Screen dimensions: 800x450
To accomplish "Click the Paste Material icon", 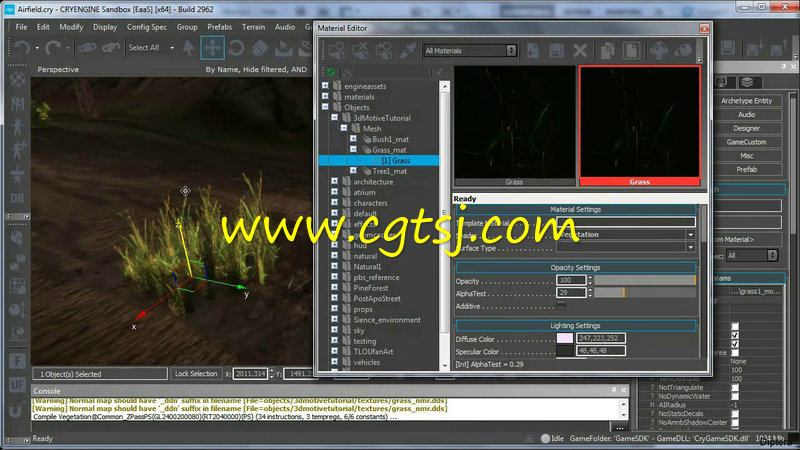I will (631, 51).
